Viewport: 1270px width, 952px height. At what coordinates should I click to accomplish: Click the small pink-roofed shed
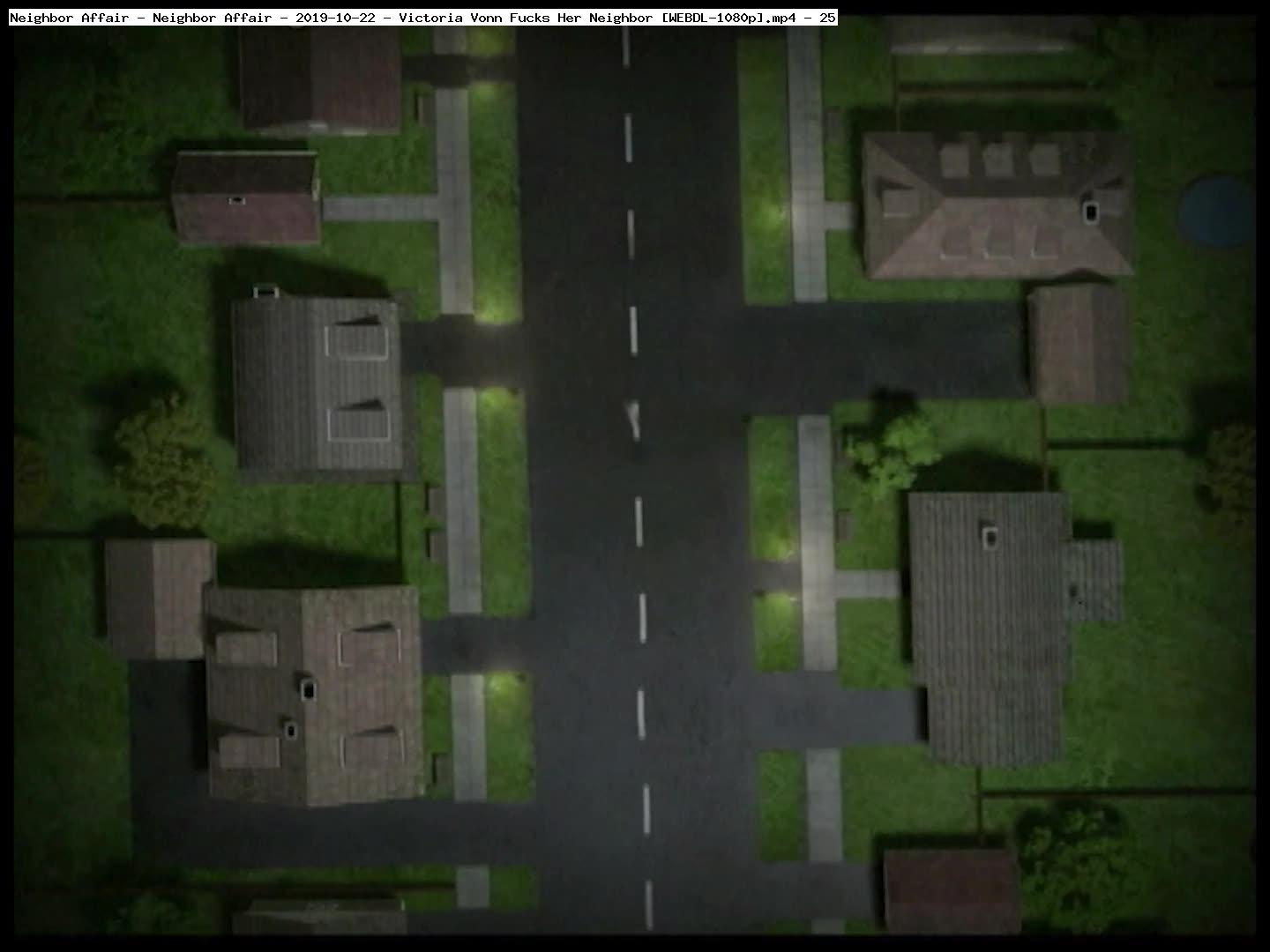click(x=246, y=198)
